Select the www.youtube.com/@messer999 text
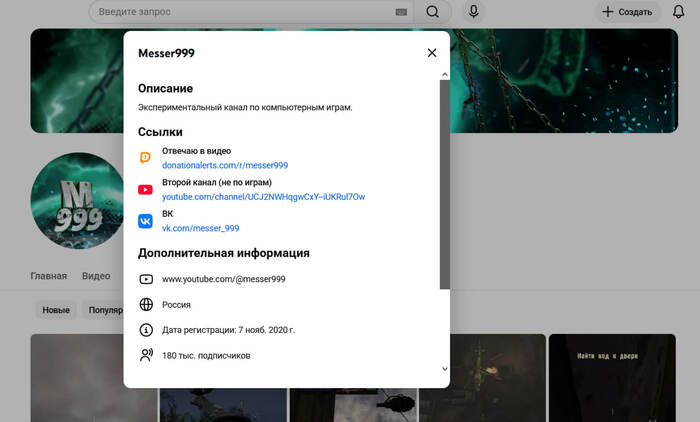This screenshot has height=422, width=700. coord(223,279)
